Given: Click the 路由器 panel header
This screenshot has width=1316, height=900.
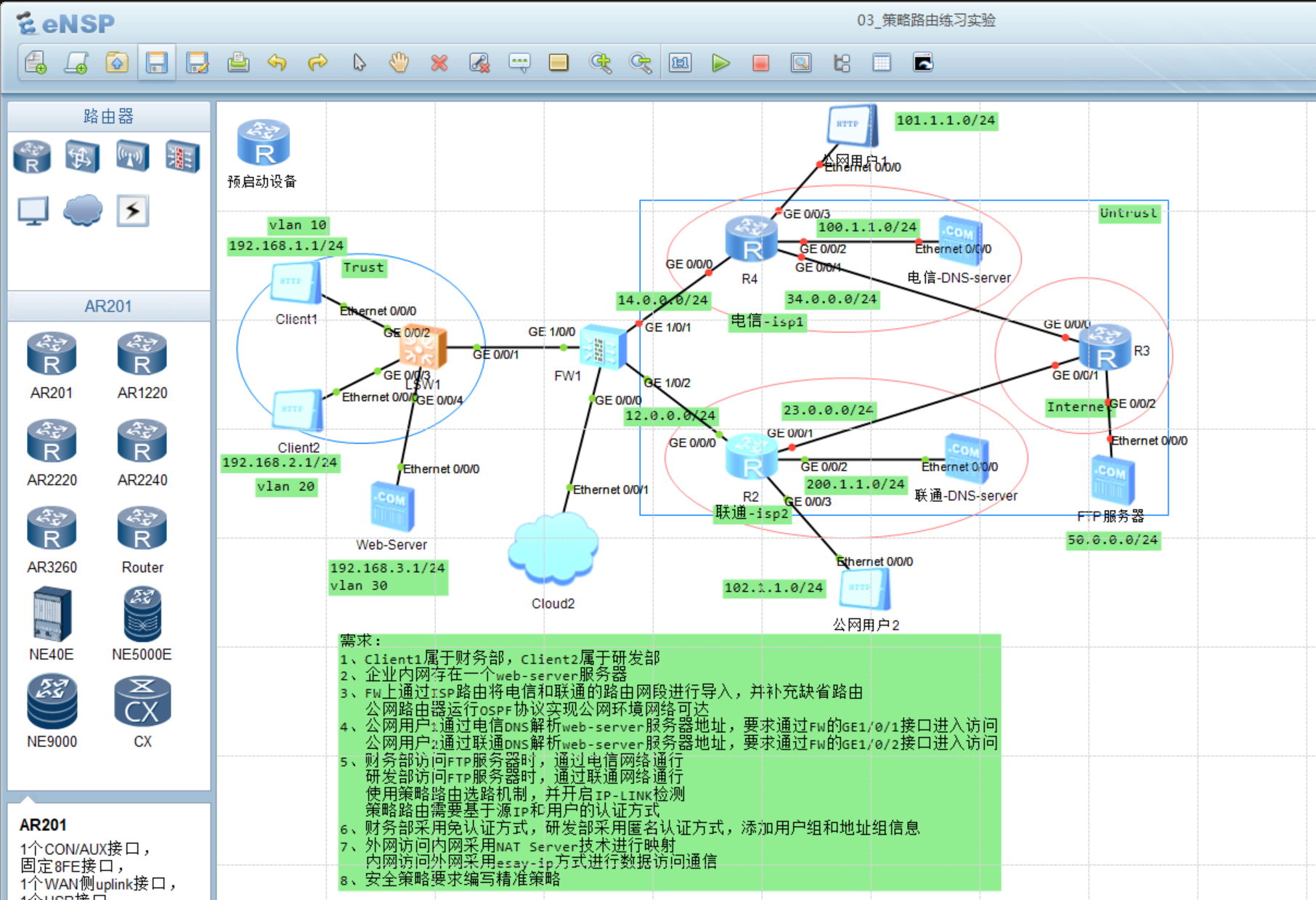Looking at the screenshot, I should tap(109, 116).
